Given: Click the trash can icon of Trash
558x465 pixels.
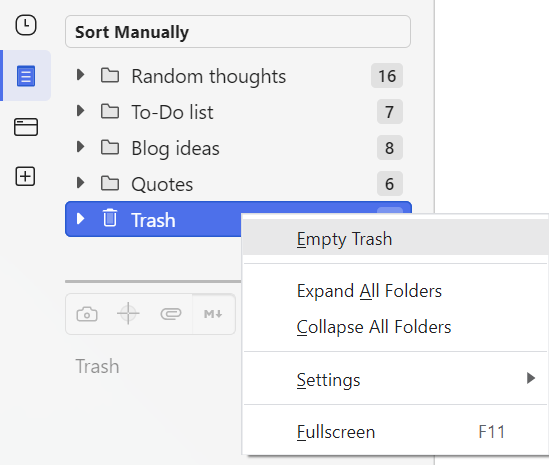Looking at the screenshot, I should 110,218.
